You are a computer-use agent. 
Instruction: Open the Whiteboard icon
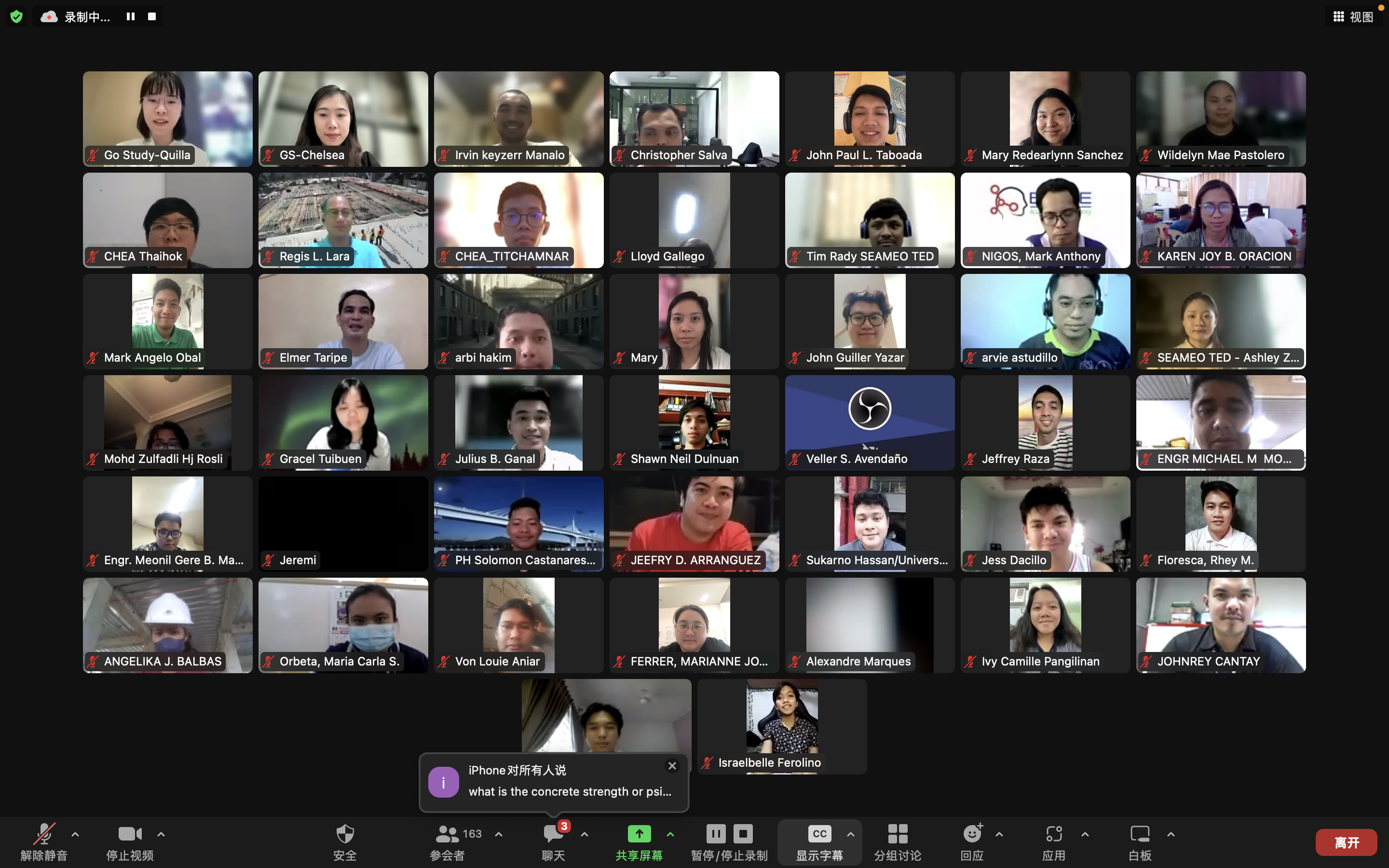[x=1139, y=834]
